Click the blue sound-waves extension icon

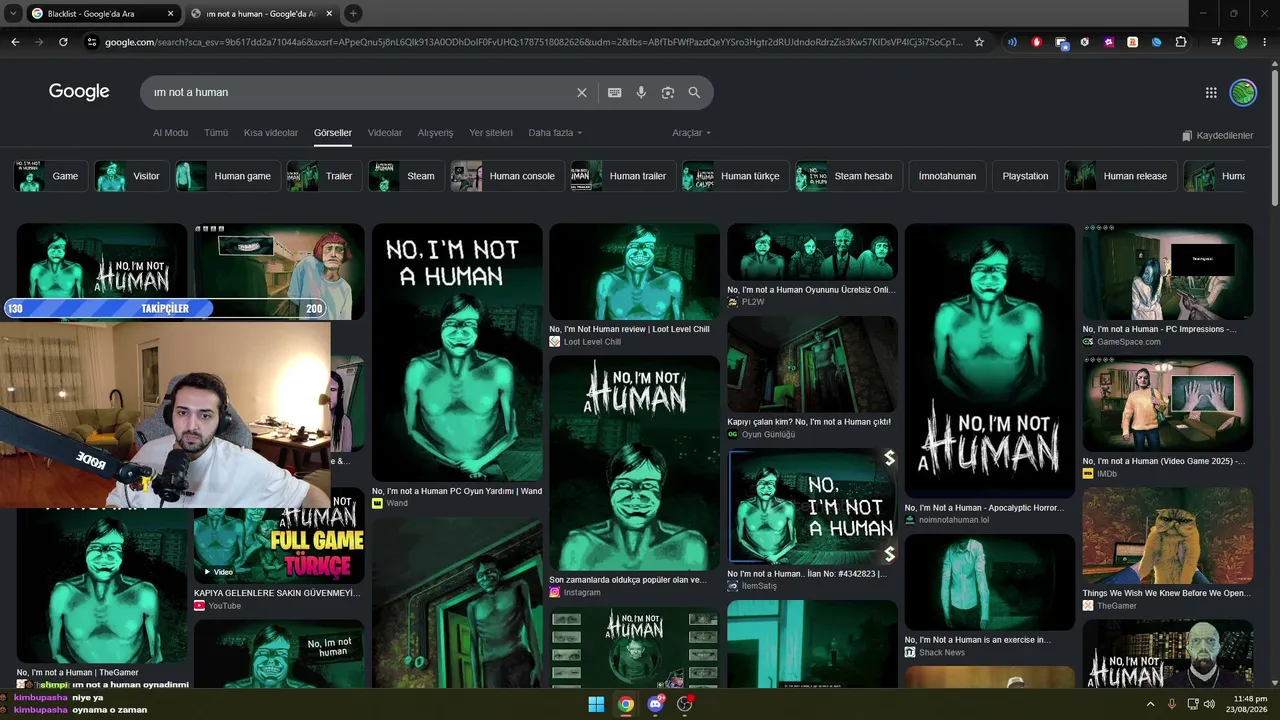pos(1012,42)
